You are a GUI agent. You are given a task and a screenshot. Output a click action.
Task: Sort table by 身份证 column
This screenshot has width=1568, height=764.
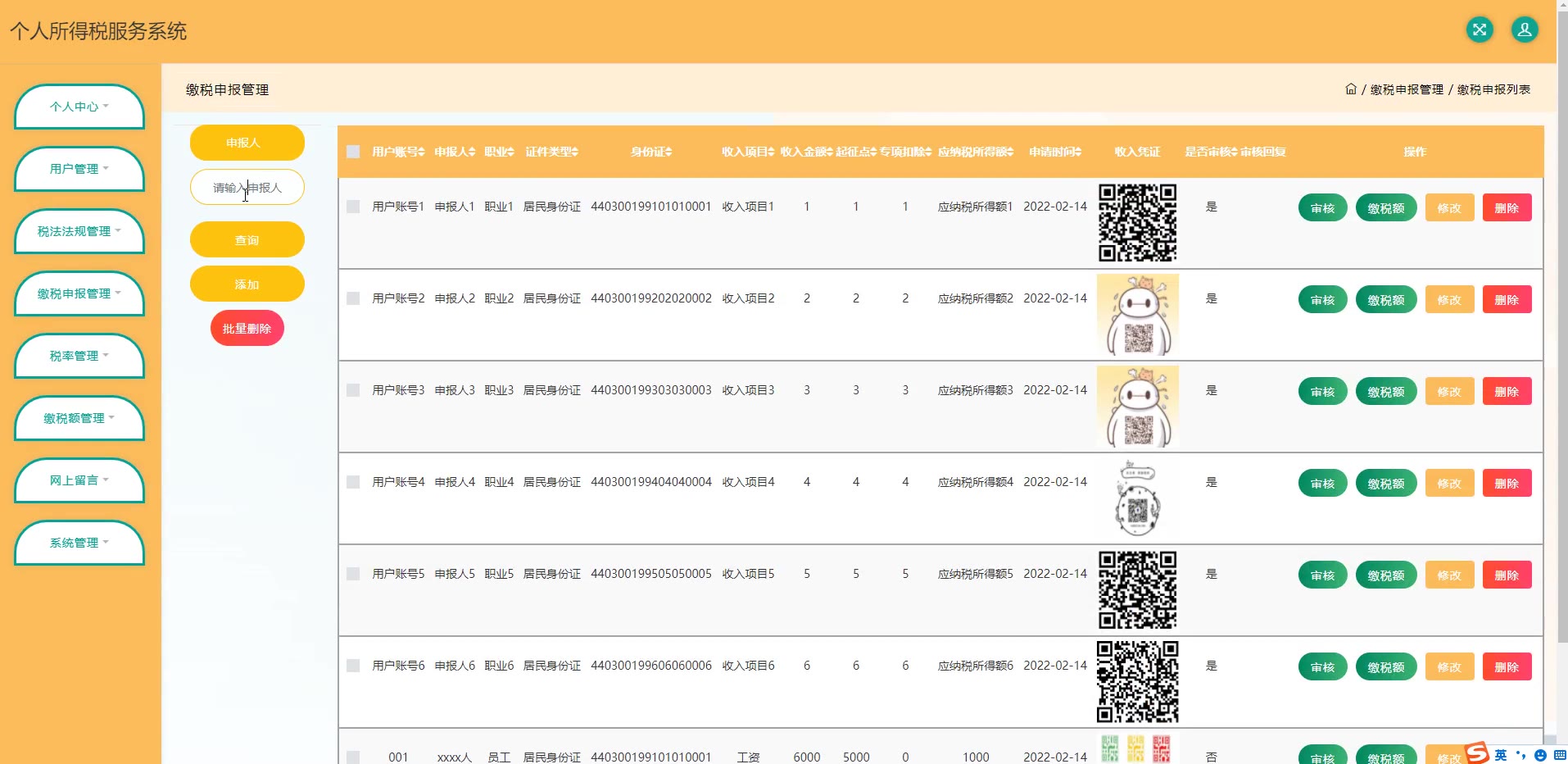click(x=651, y=152)
